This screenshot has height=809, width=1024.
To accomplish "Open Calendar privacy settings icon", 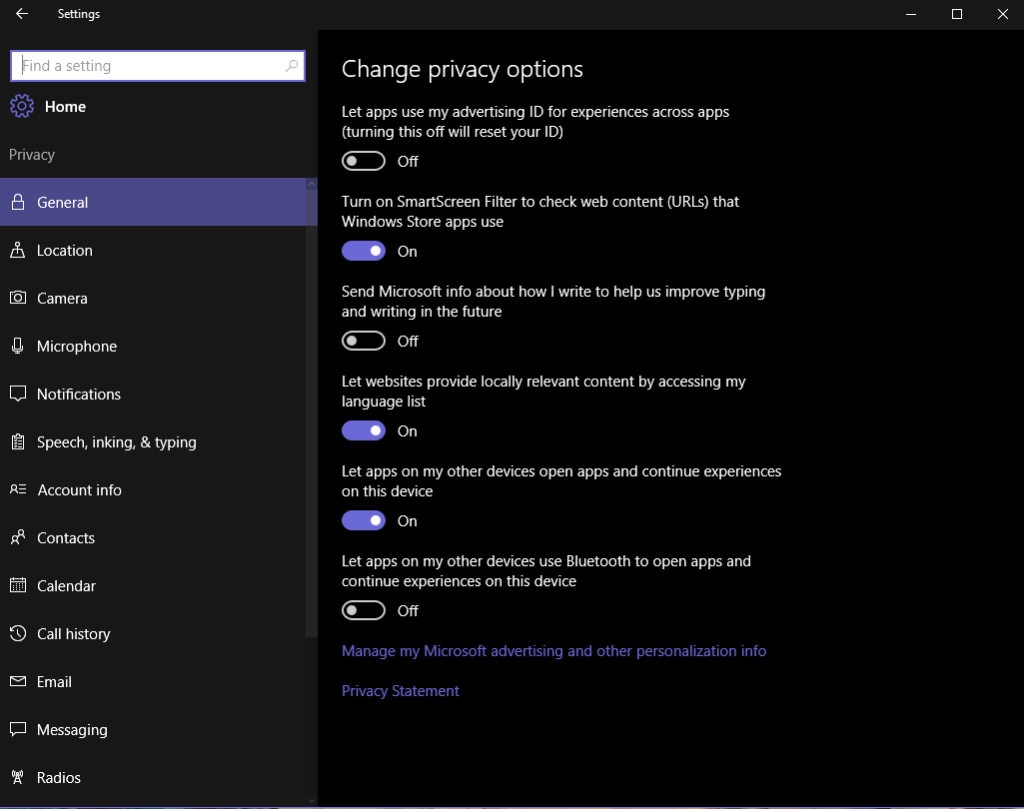I will [18, 586].
